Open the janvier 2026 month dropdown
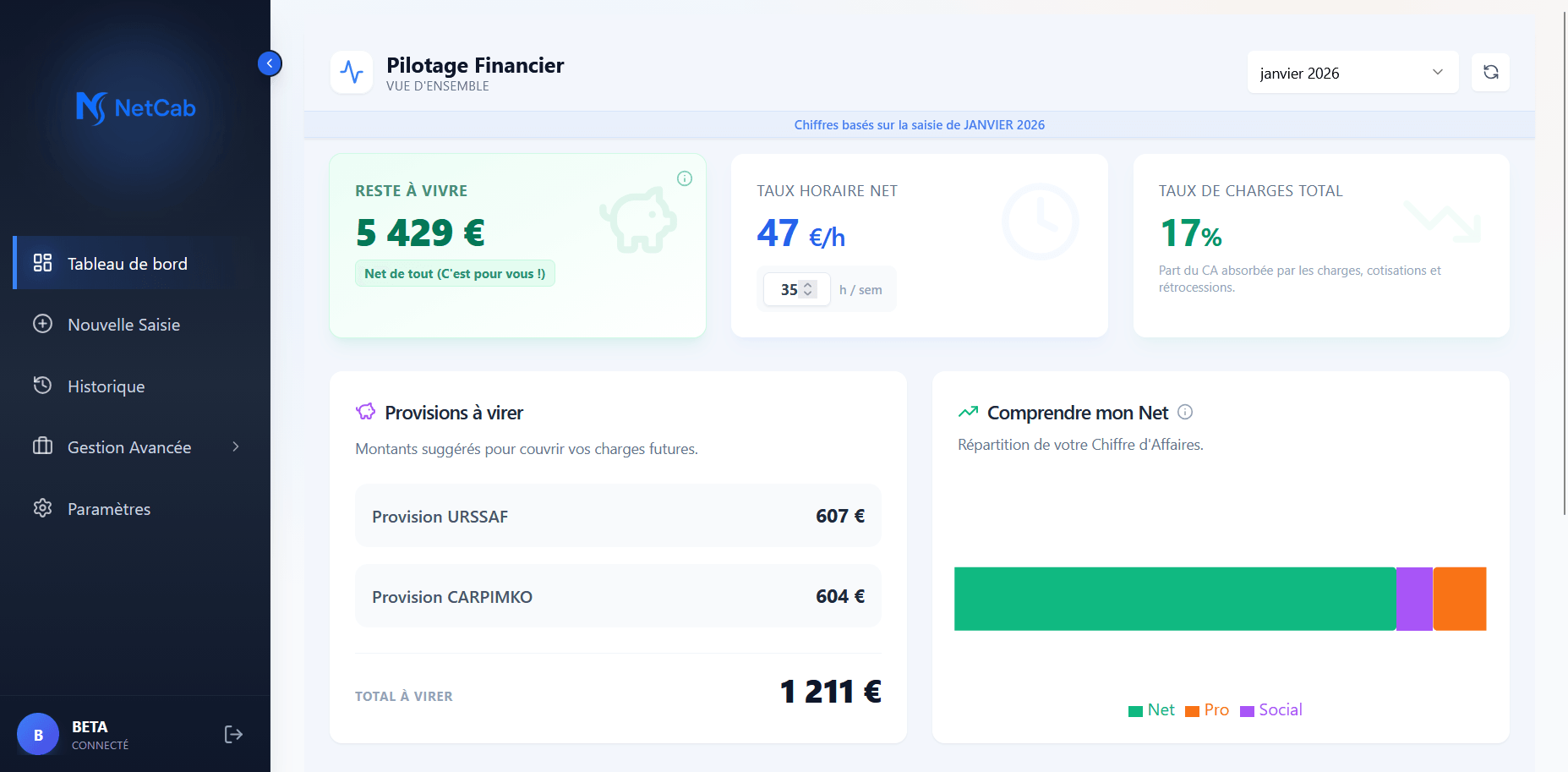1568x772 pixels. click(1352, 73)
